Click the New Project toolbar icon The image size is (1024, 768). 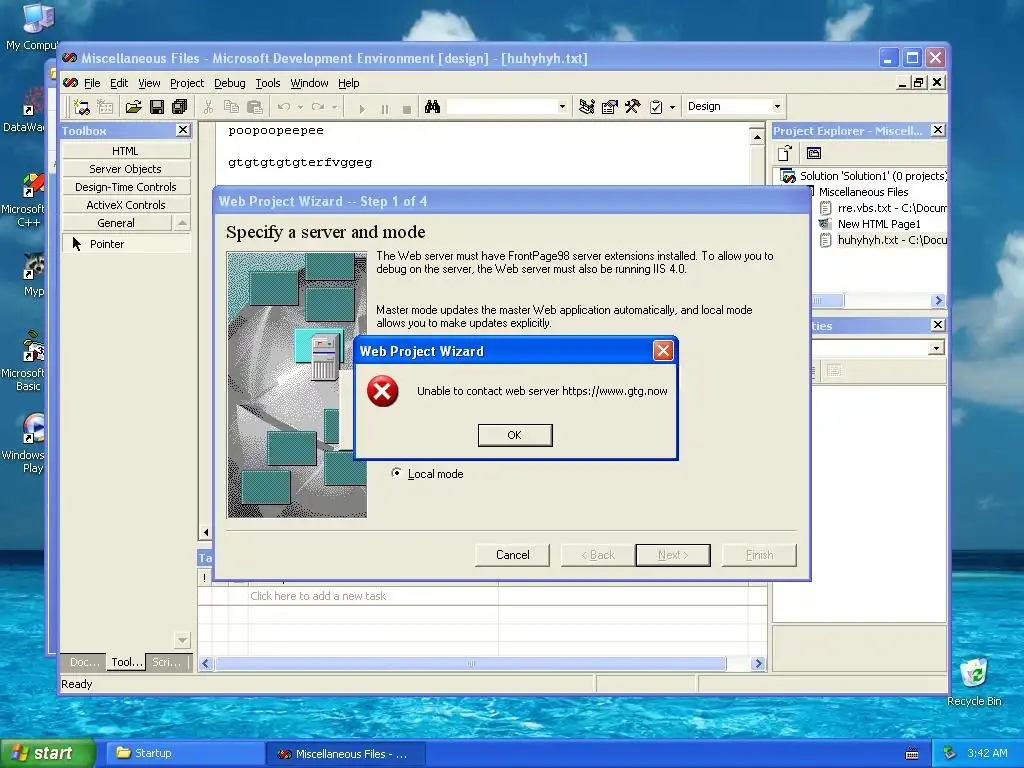[x=82, y=107]
